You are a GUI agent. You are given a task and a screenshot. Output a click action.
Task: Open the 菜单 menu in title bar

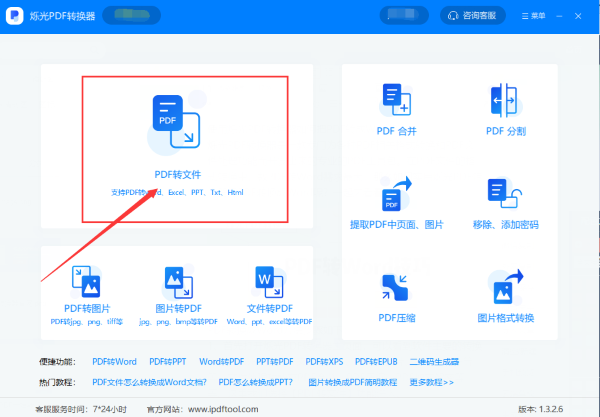click(533, 16)
